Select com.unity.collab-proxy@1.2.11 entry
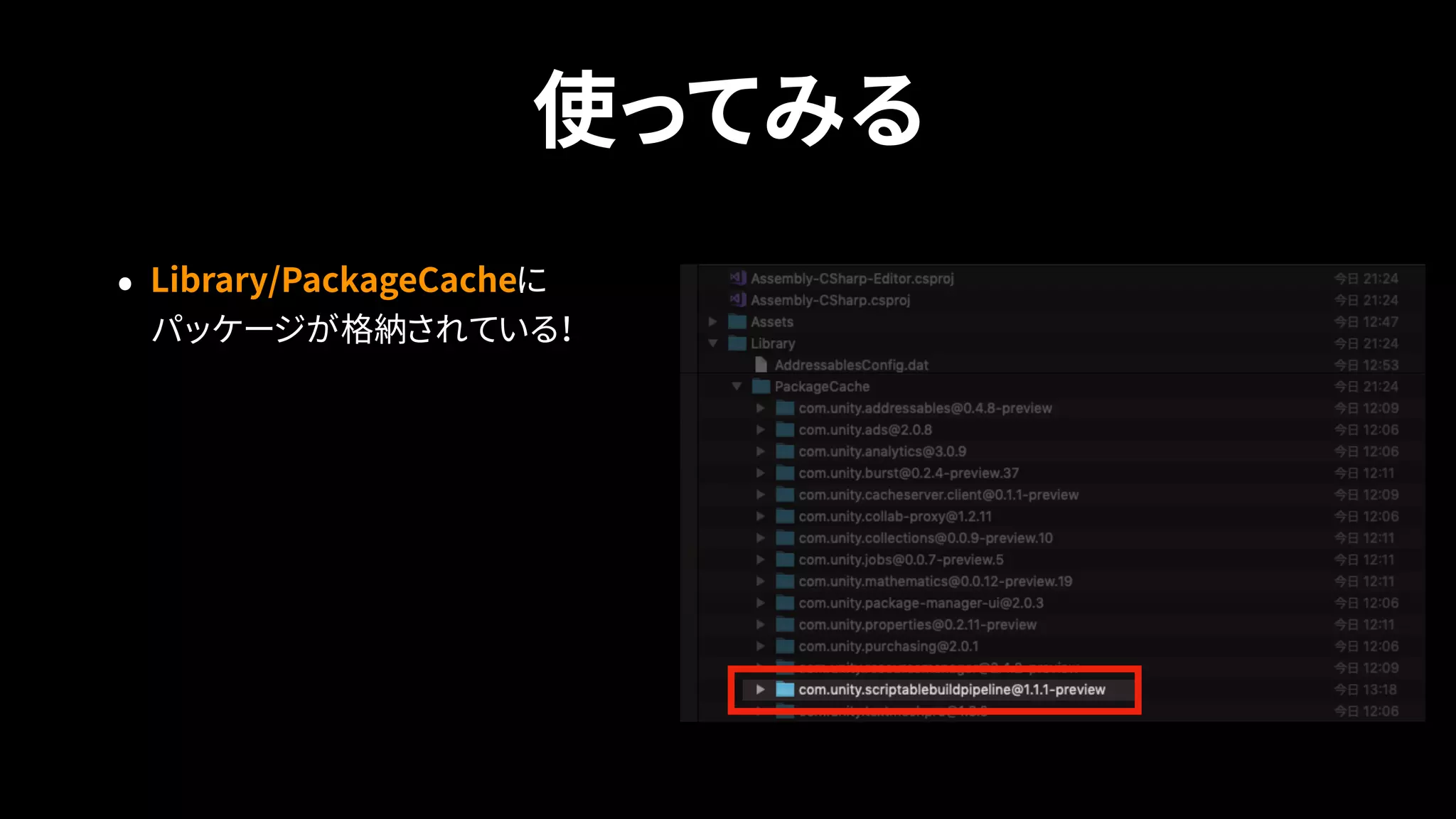The height and width of the screenshot is (819, 1456). coord(895,516)
